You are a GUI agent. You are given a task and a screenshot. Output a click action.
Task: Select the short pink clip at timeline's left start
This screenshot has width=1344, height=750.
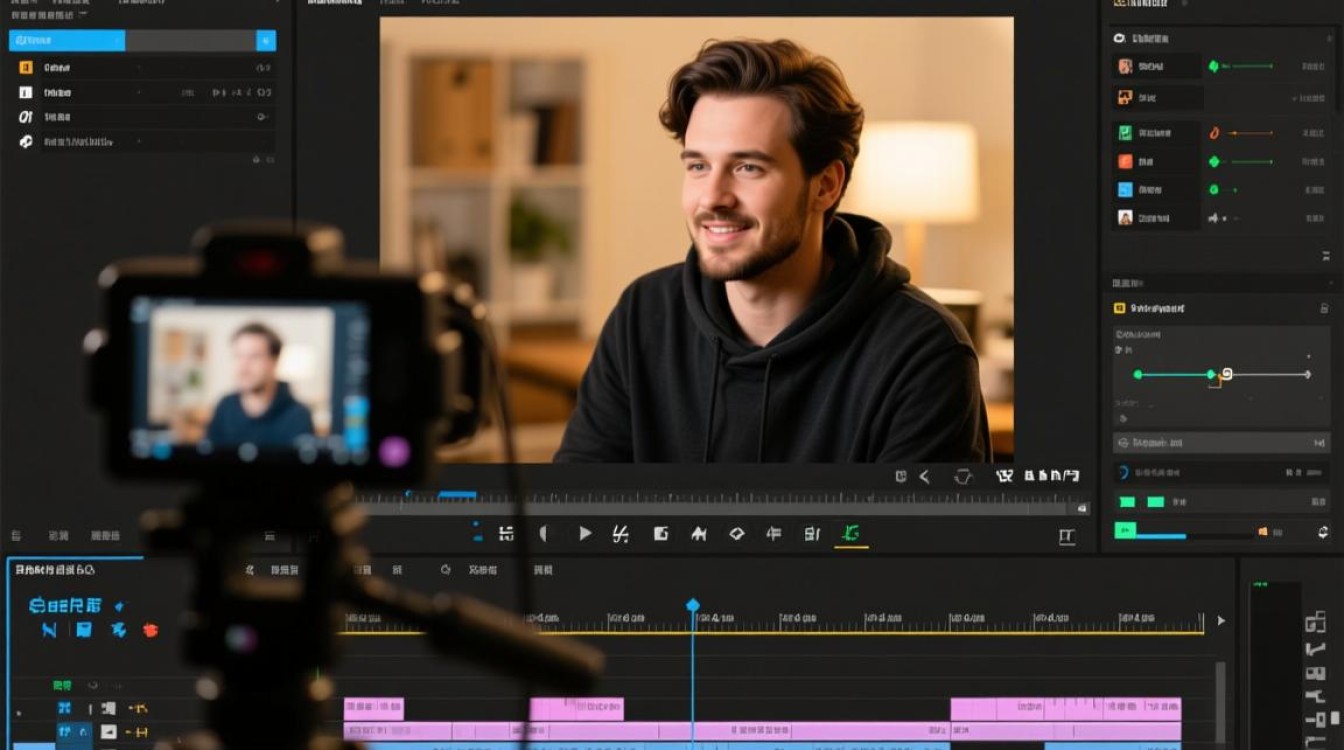pyautogui.click(x=374, y=709)
